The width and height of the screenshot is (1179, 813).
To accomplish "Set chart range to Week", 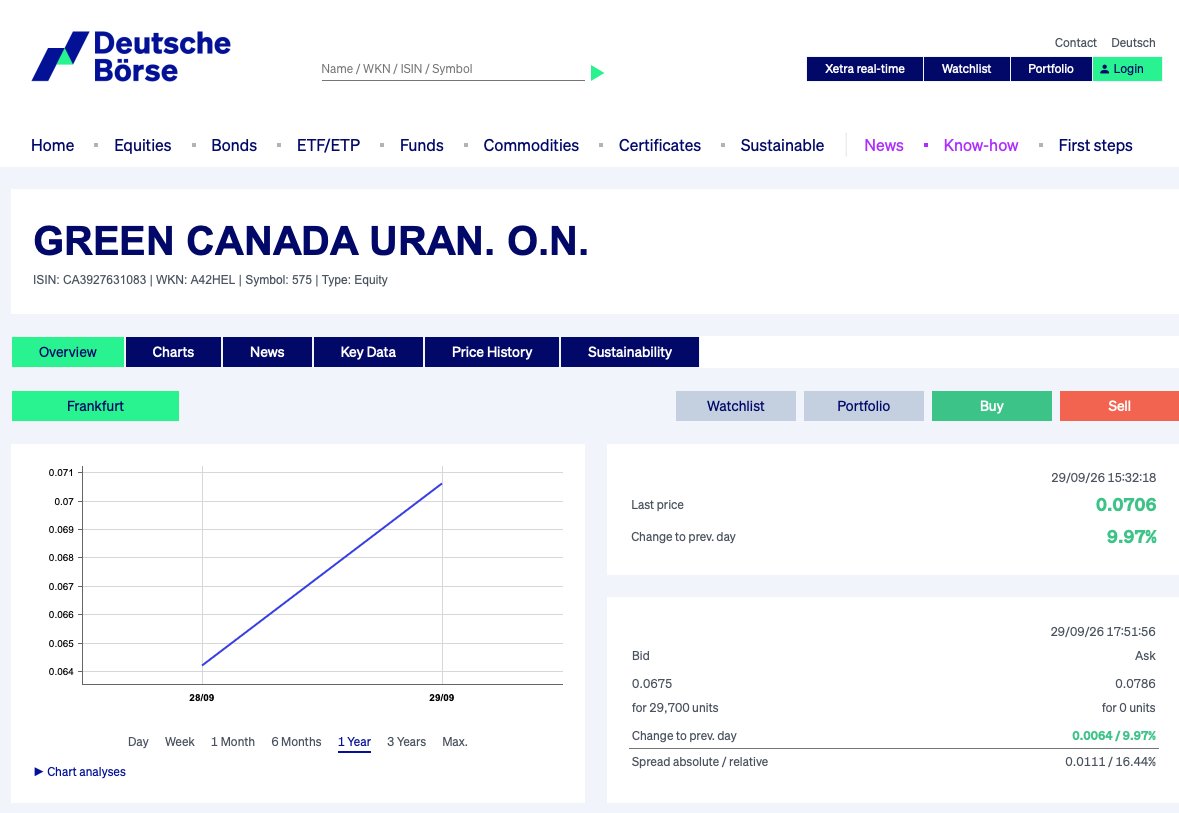I will [x=180, y=742].
